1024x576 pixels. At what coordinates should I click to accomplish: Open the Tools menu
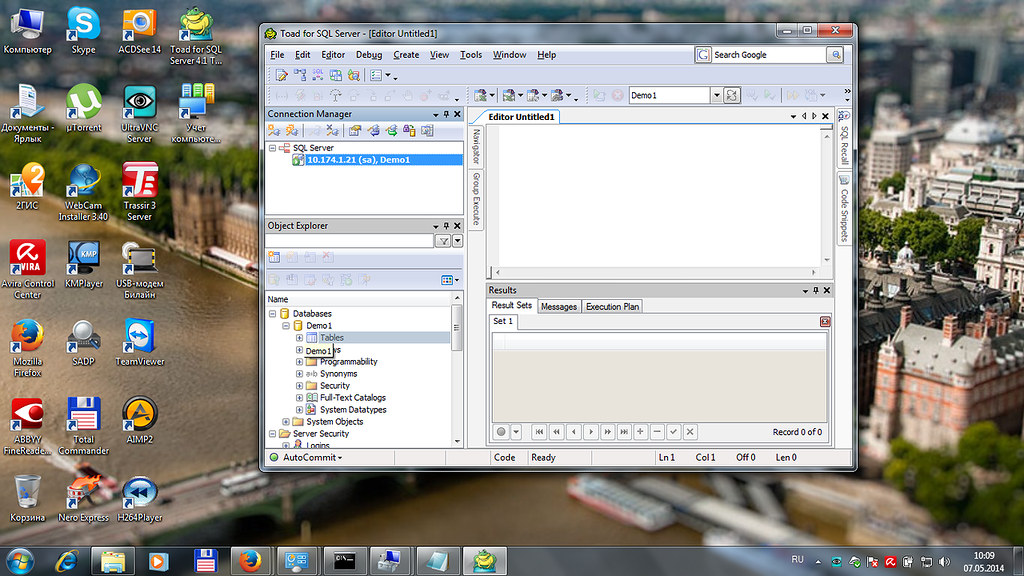coord(470,55)
